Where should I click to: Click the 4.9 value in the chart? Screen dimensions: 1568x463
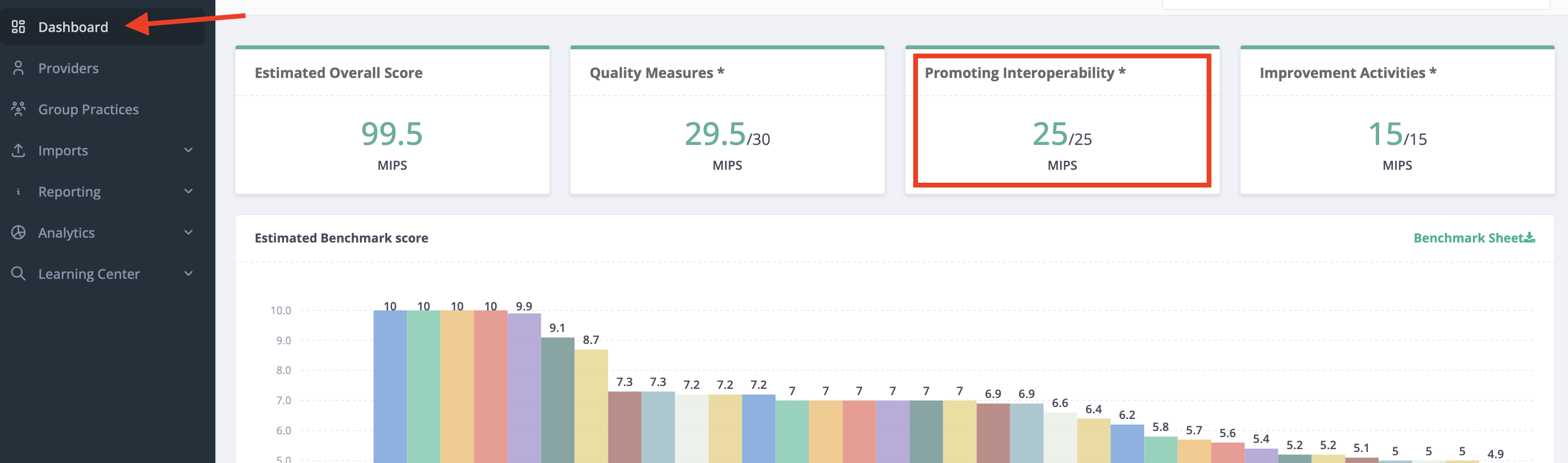click(1496, 454)
